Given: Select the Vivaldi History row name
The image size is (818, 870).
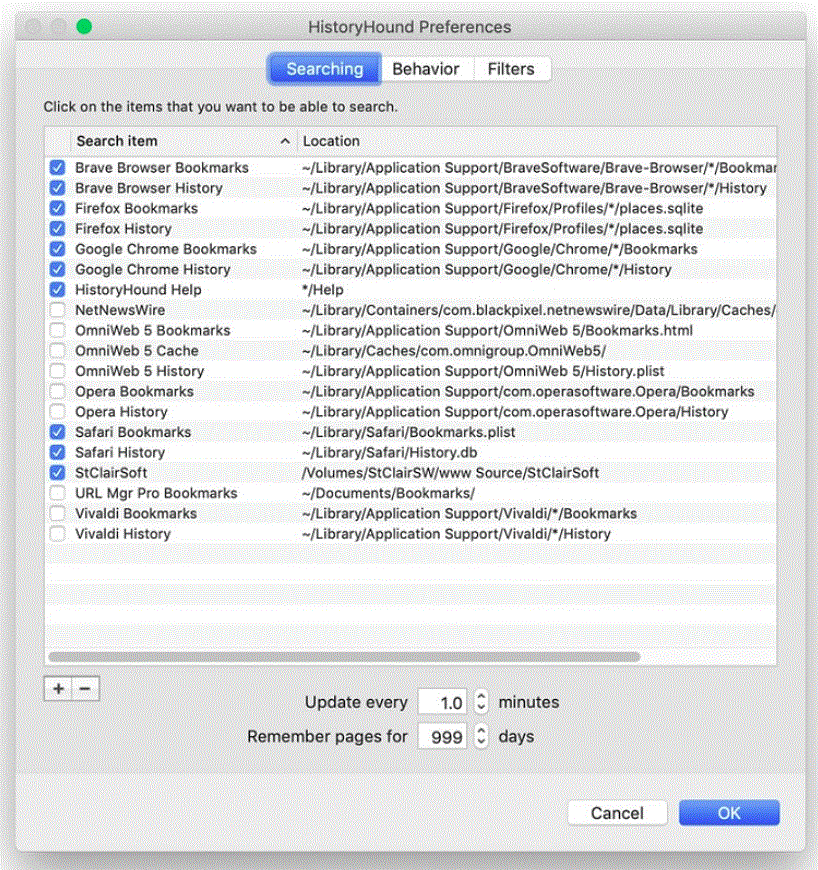Looking at the screenshot, I should pyautogui.click(x=123, y=534).
